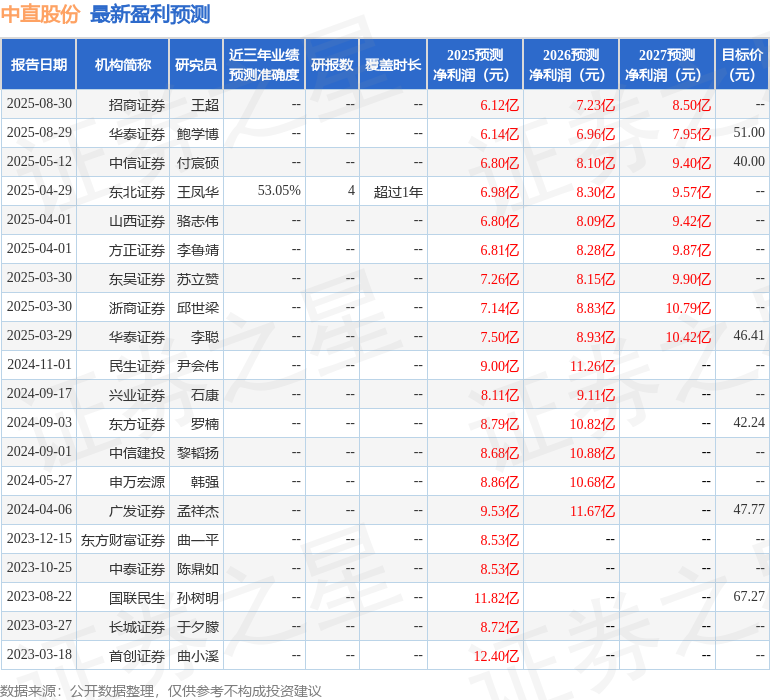The height and width of the screenshot is (700, 770).
Task: Click the 近三年业绩预测准确度 column header
Action: [x=264, y=65]
